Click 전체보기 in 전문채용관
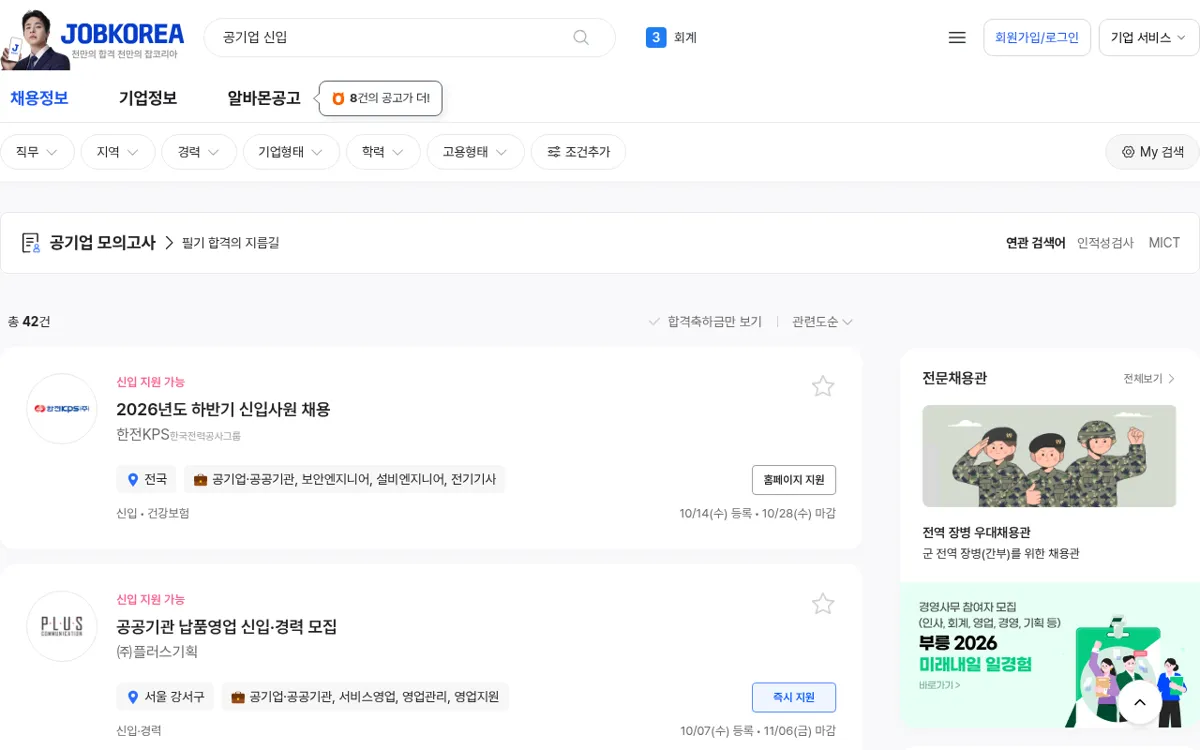Screen dimensions: 1200x750 pos(1149,379)
